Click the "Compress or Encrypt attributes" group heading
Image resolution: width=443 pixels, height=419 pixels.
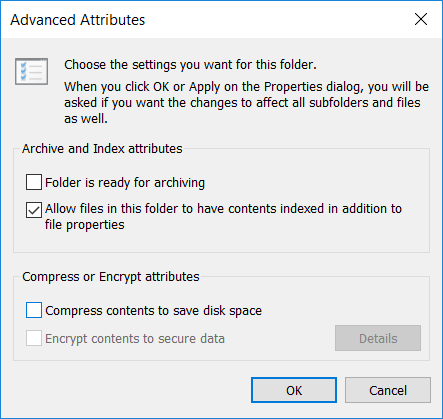[x=111, y=277]
